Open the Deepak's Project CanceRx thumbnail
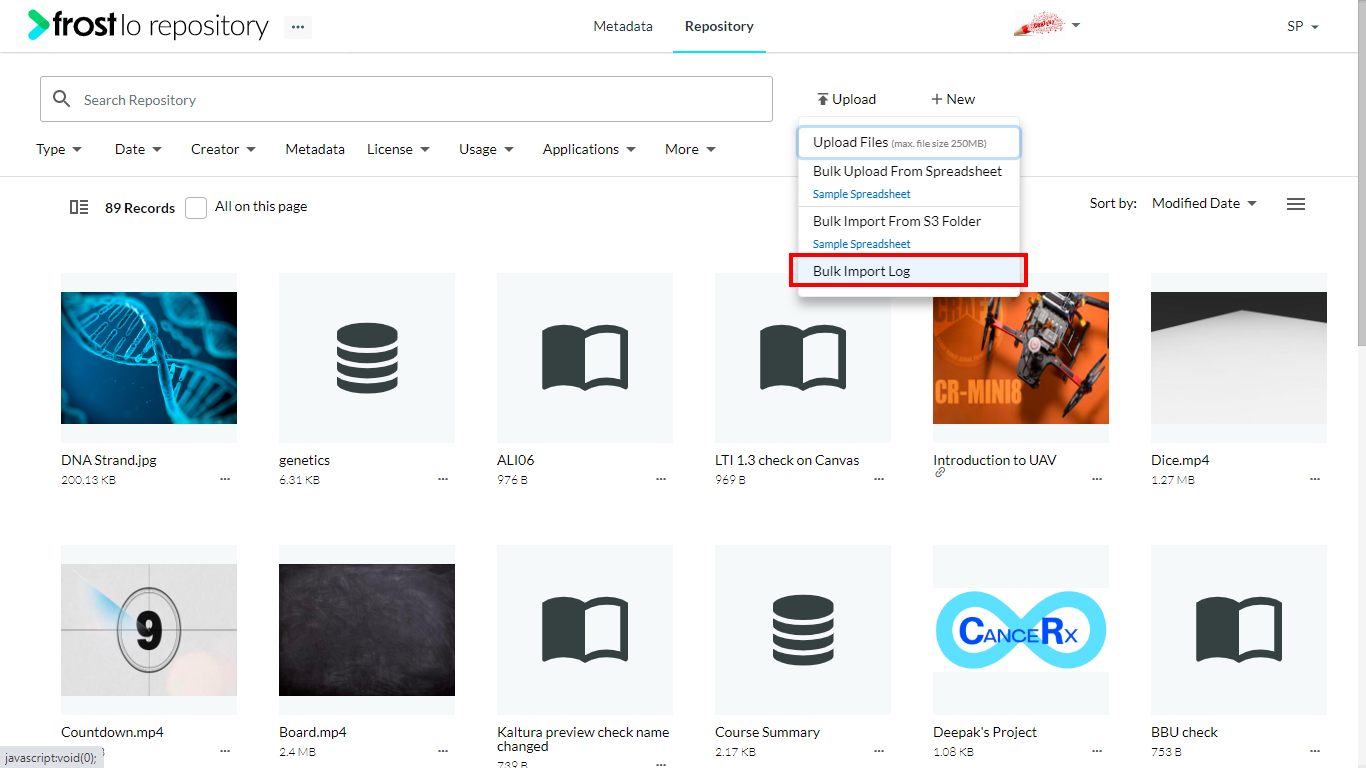Screen dimensions: 1366x768 (1021, 629)
